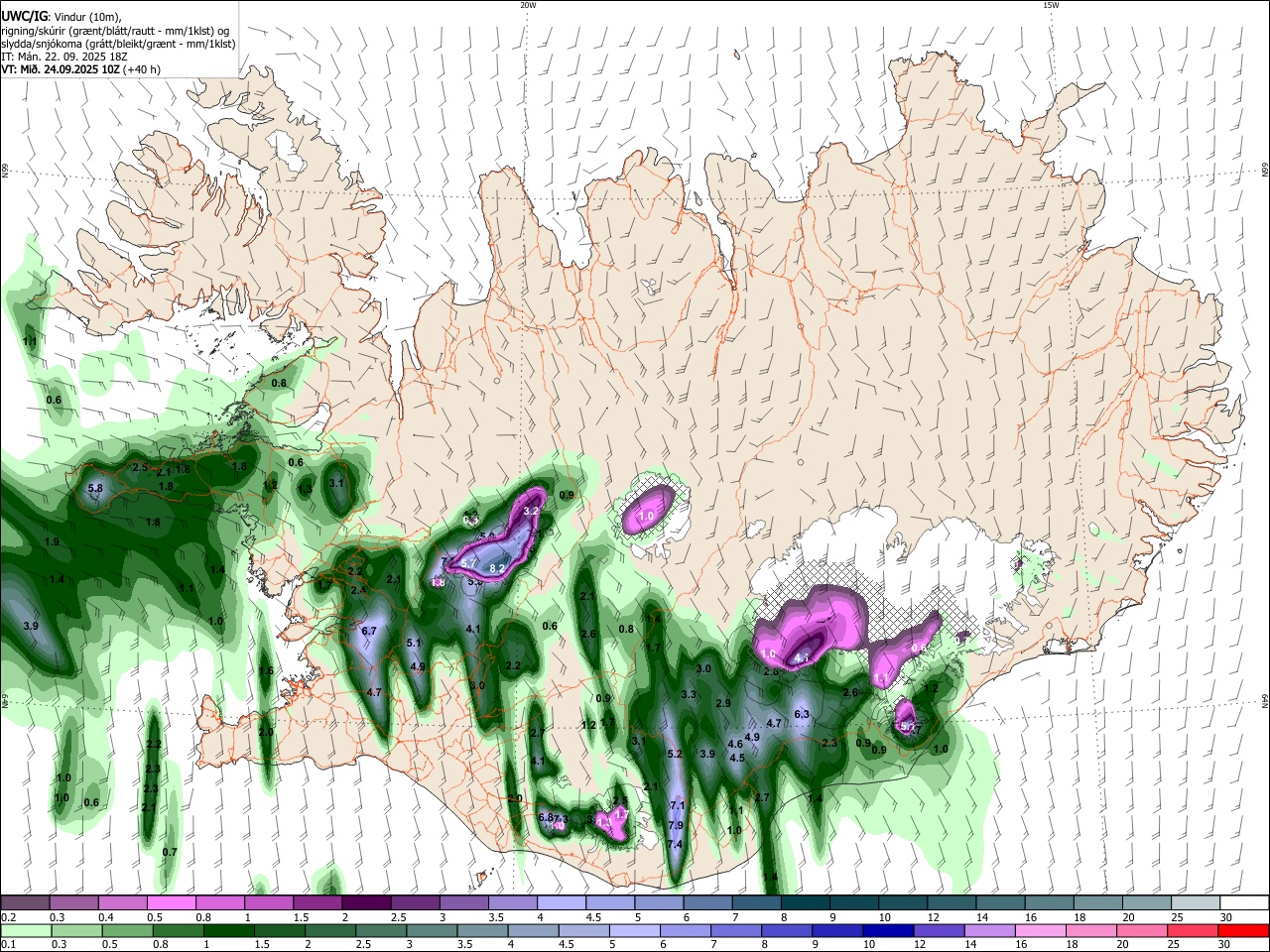The width and height of the screenshot is (1270, 952).
Task: Click the rain scale swatch between 20 and 25
Action: coord(1142,930)
